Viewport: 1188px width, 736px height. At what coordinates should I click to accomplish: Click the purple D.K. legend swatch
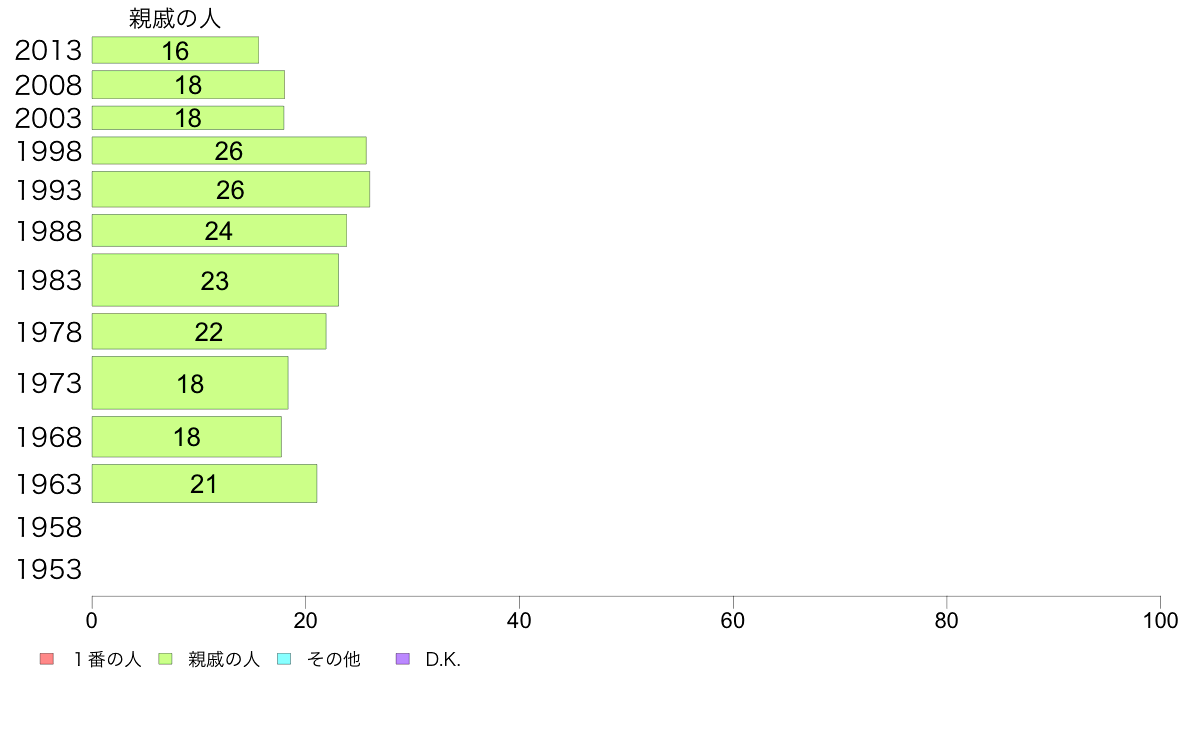(x=402, y=659)
